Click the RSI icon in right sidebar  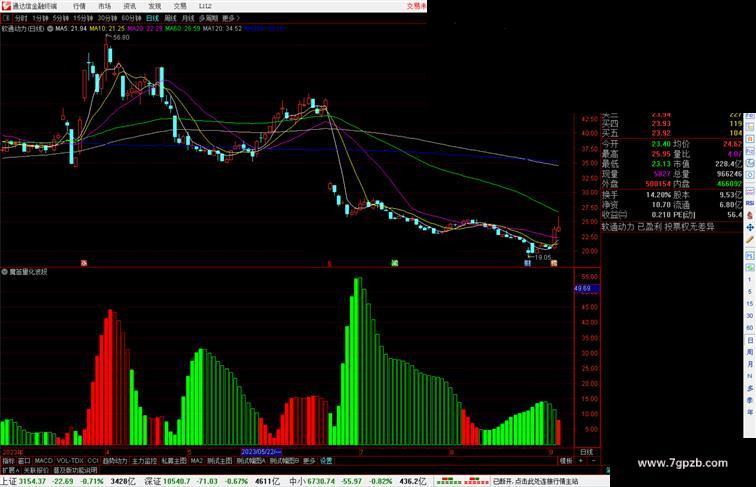click(x=750, y=203)
